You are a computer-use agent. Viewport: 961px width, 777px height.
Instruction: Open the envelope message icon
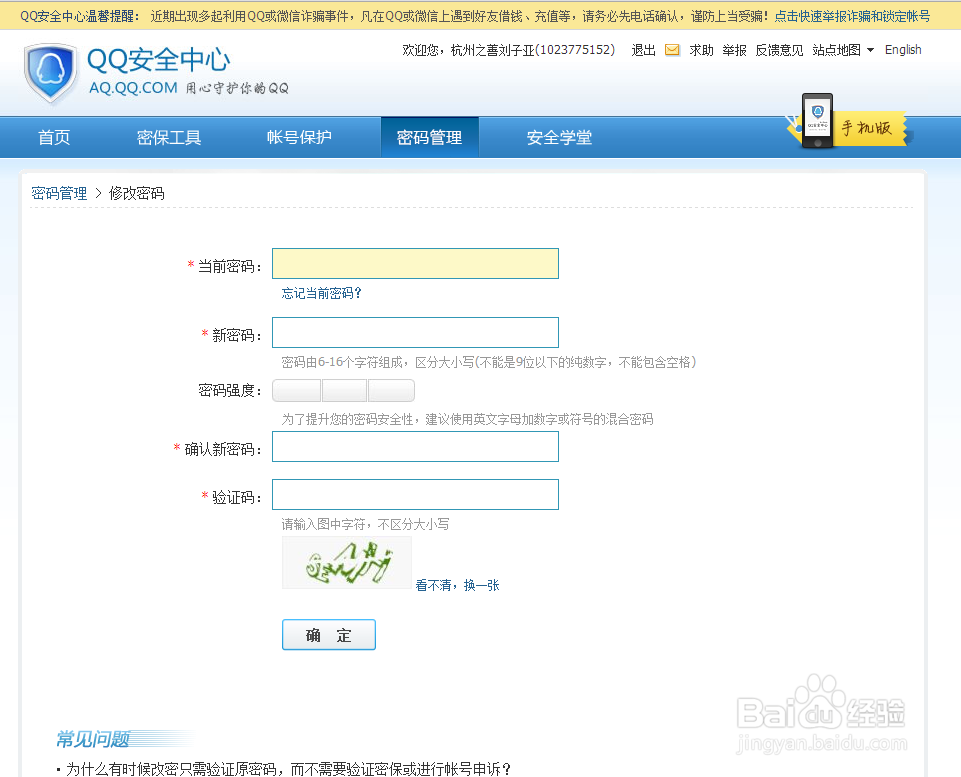672,50
